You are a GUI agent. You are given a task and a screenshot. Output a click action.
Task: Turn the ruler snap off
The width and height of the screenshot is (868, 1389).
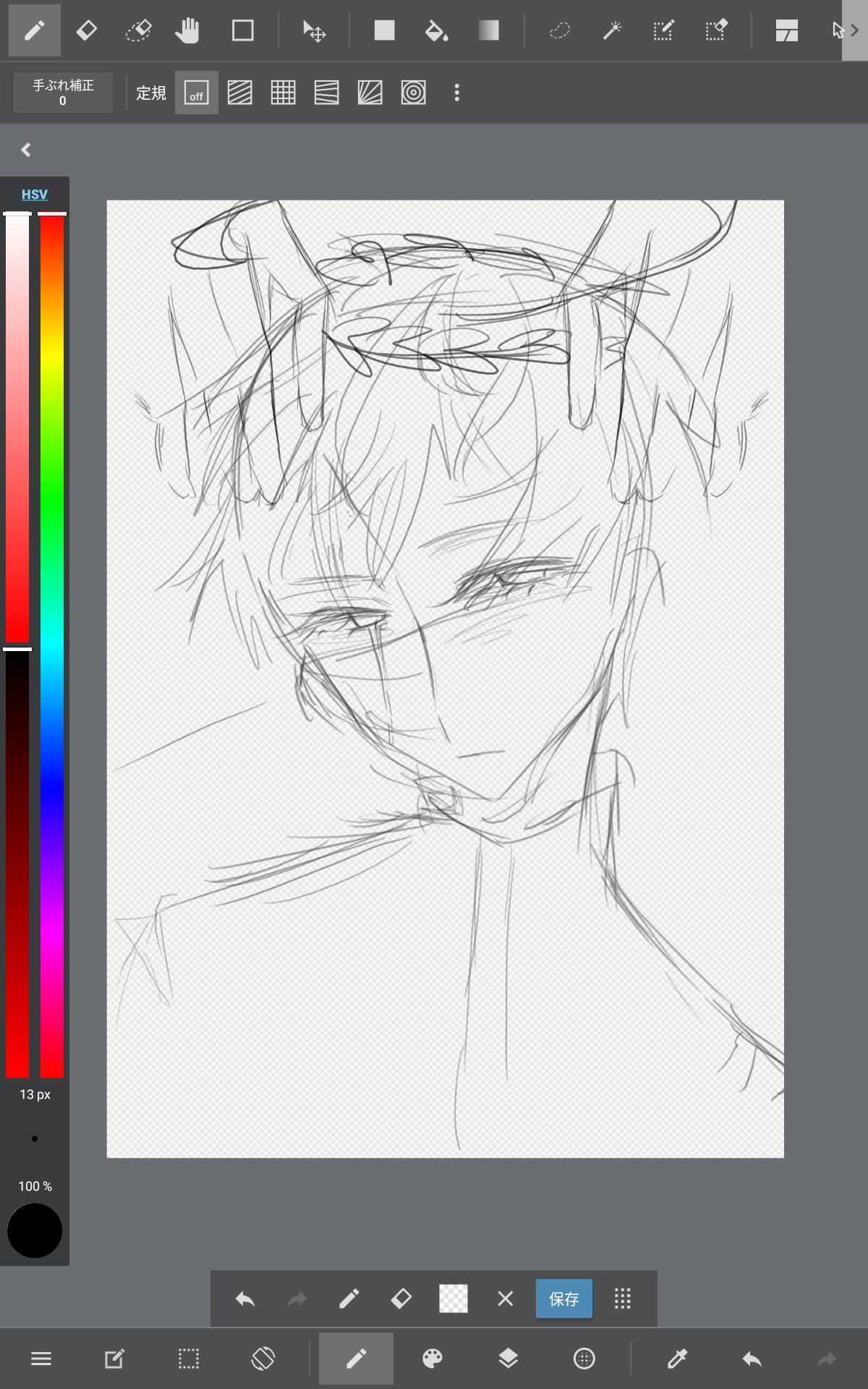pos(197,93)
